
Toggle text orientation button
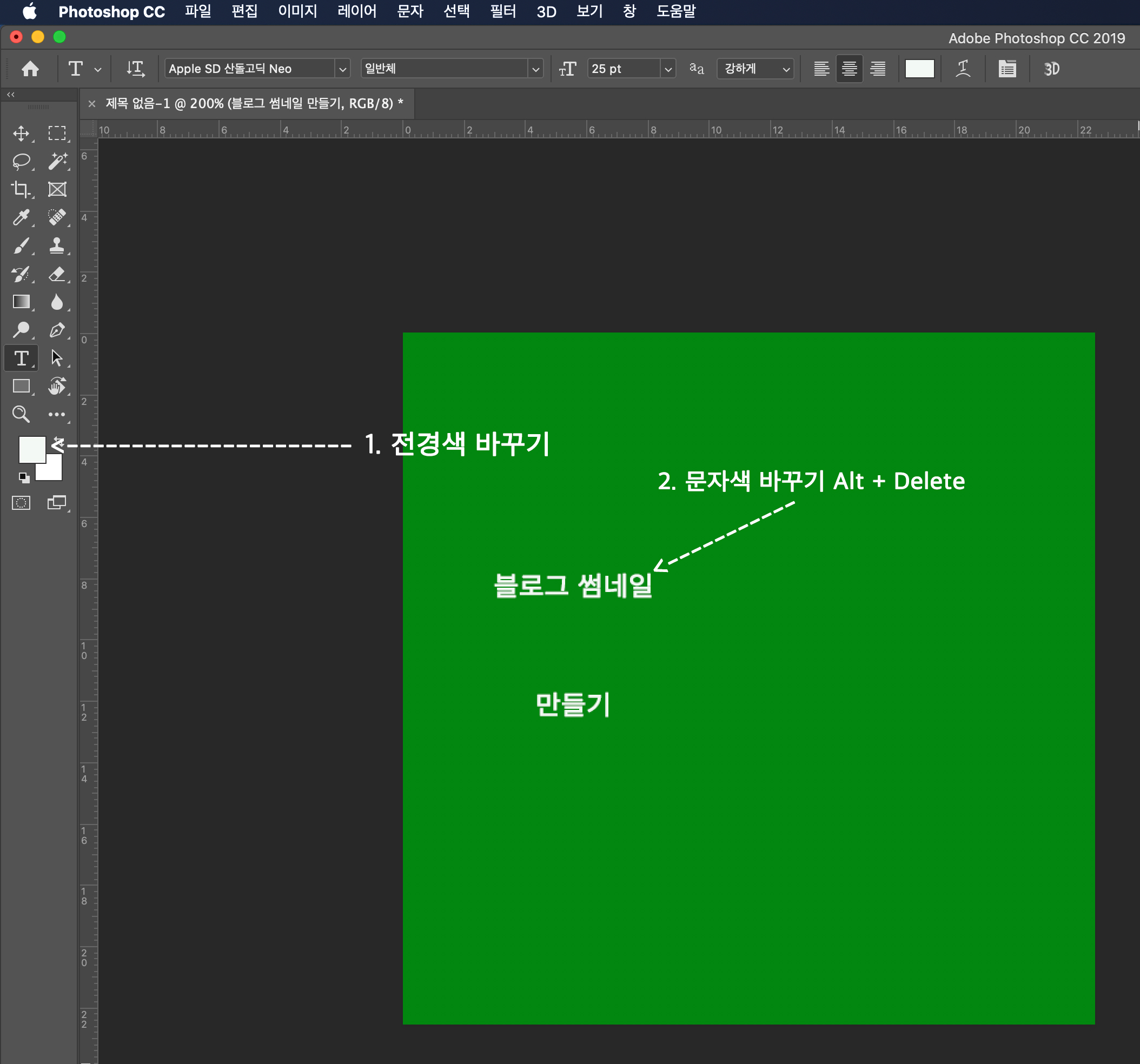click(135, 69)
